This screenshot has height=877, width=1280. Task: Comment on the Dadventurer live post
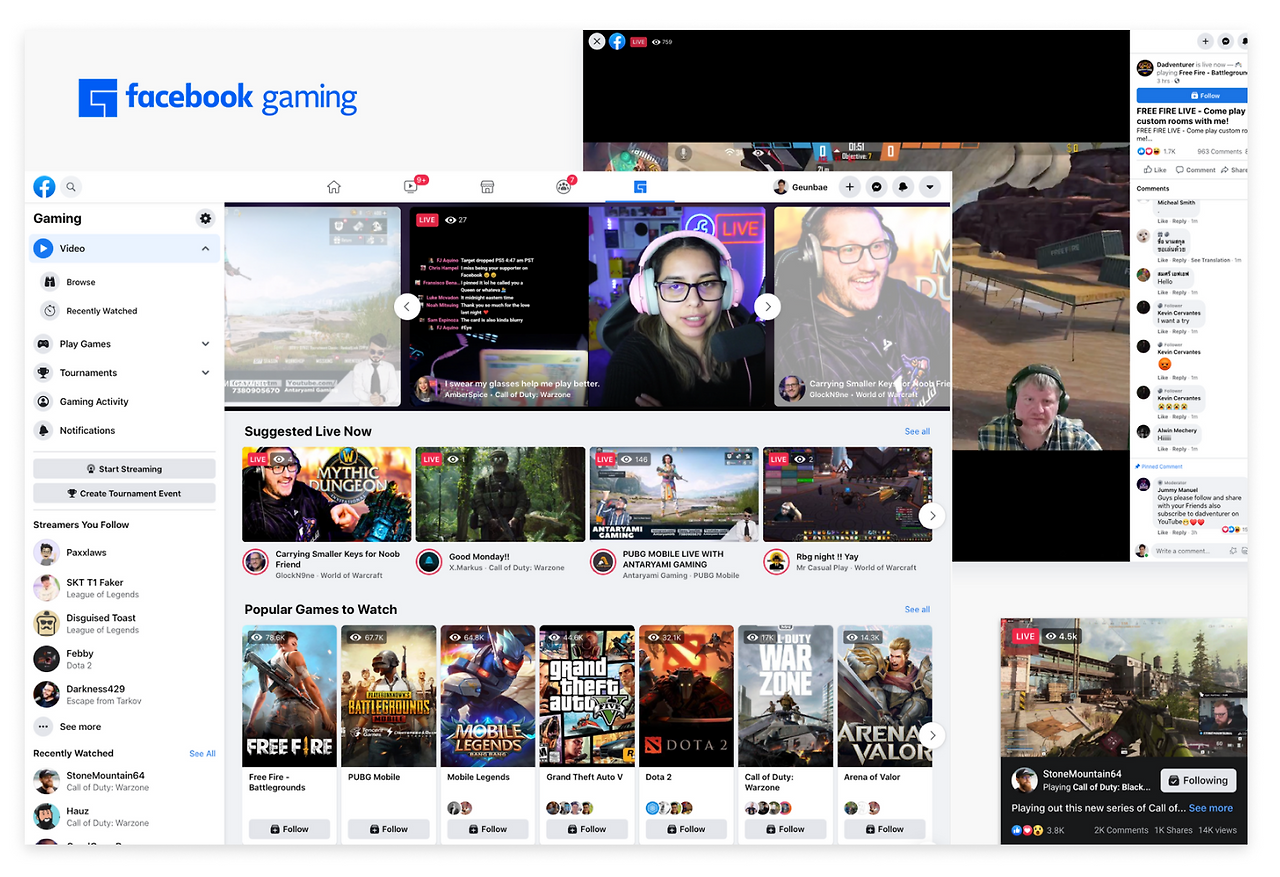1195,170
